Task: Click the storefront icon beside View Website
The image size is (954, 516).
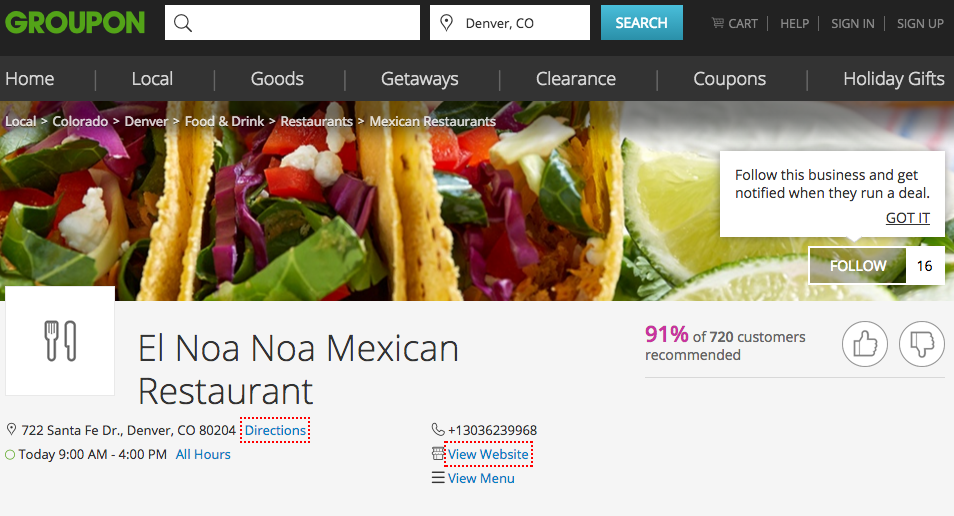Action: 438,454
